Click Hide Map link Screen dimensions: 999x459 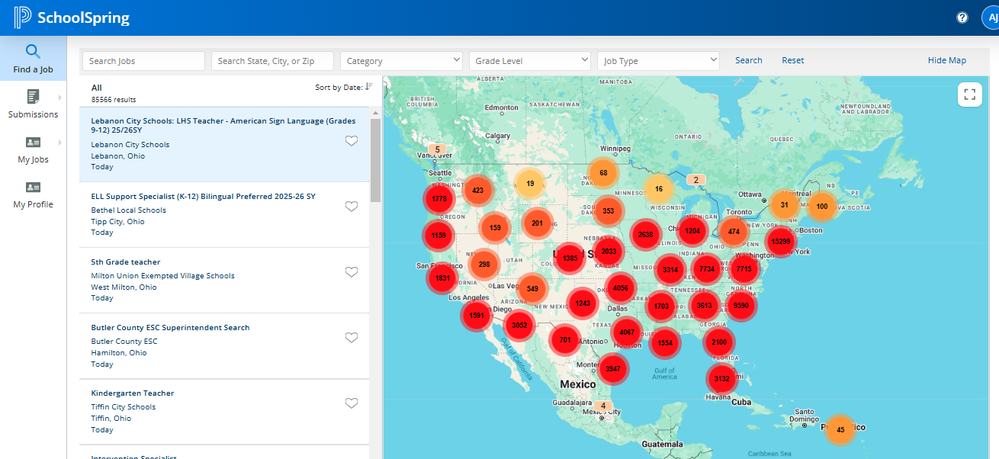pyautogui.click(x=946, y=61)
